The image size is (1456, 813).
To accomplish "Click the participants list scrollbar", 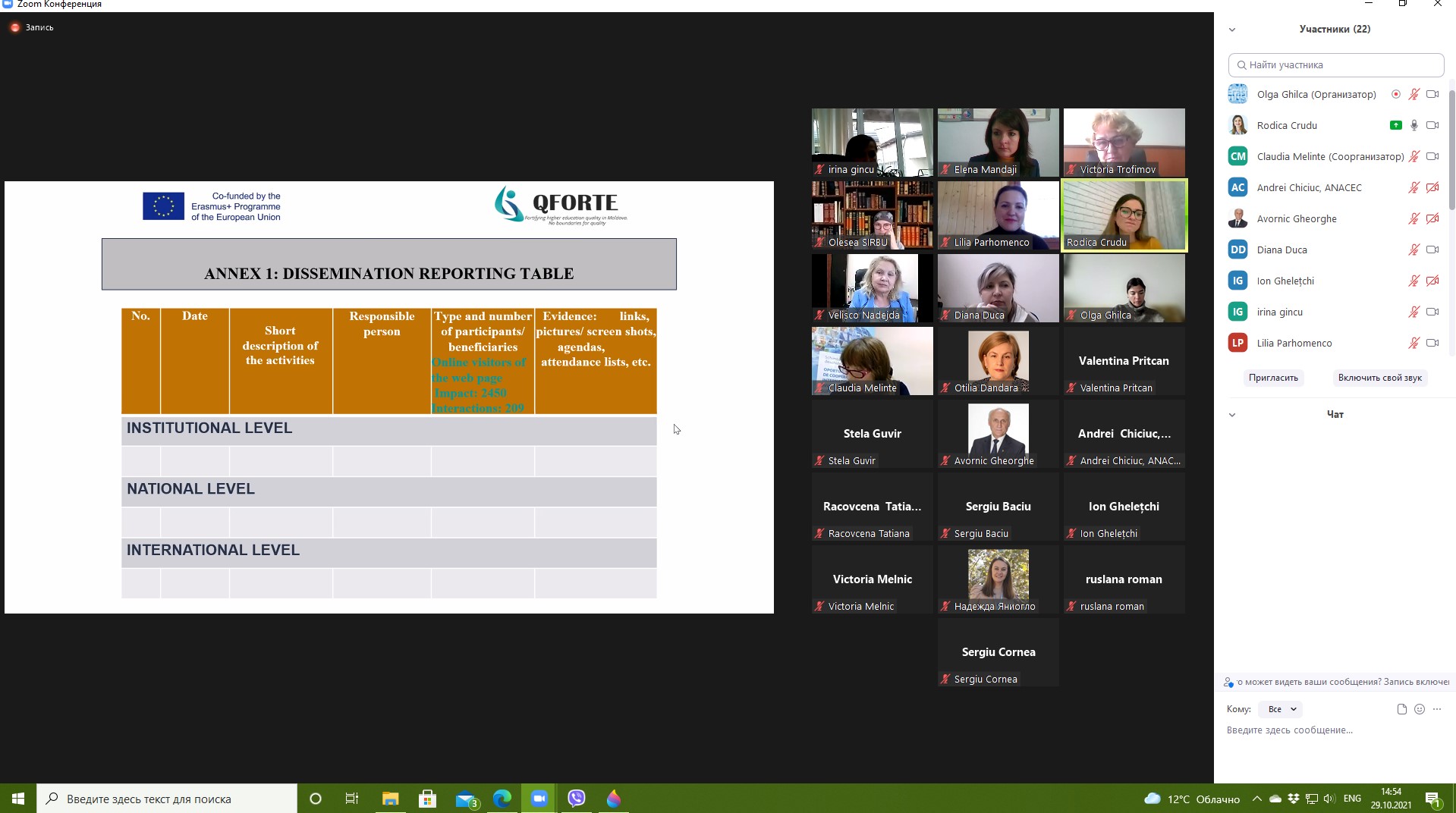I will click(1451, 144).
